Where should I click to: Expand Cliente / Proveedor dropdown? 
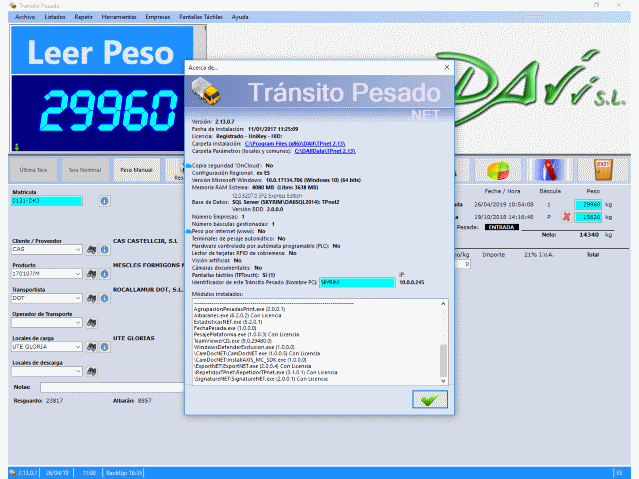[x=78, y=249]
